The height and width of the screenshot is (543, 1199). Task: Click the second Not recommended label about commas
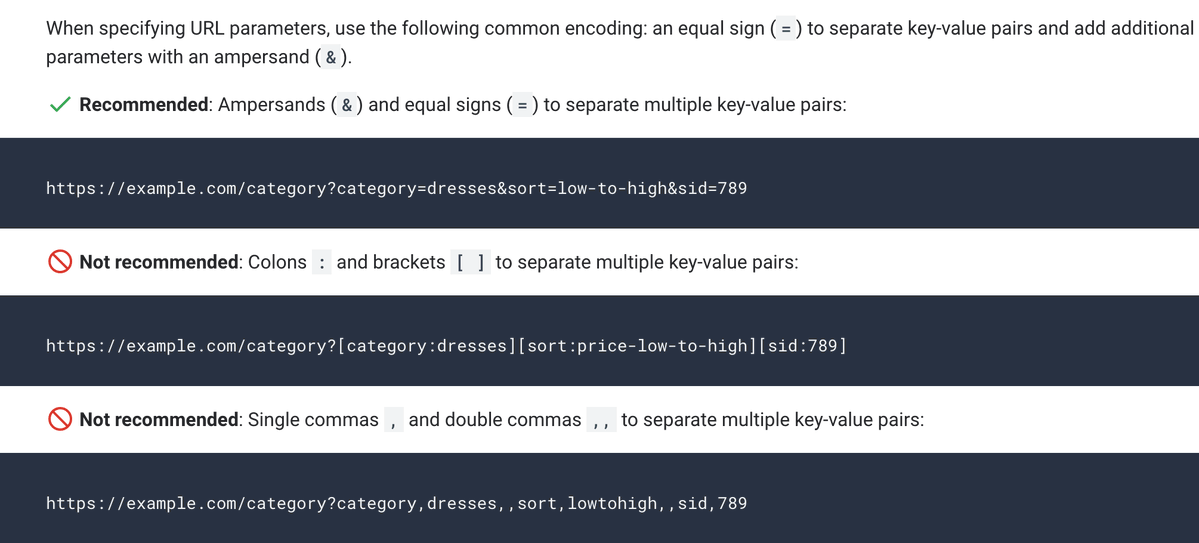pos(159,420)
